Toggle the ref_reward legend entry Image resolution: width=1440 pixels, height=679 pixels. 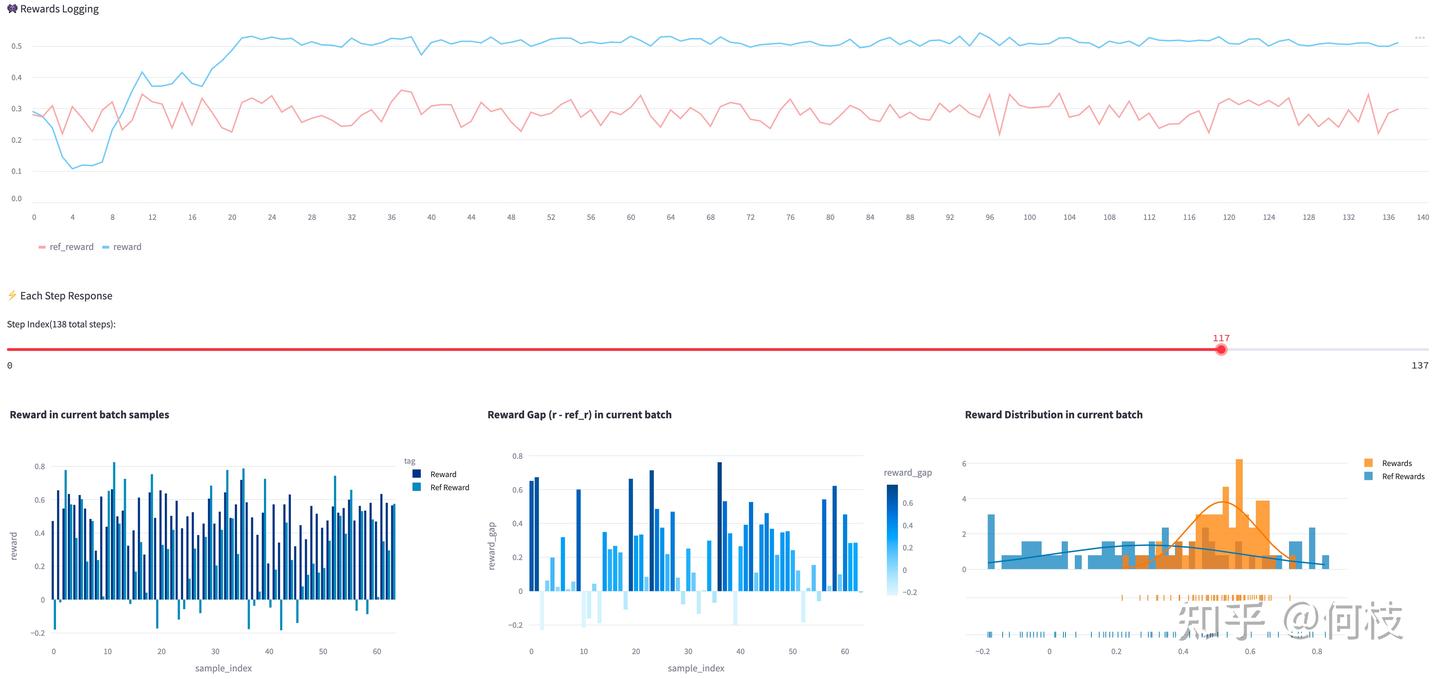click(x=65, y=247)
